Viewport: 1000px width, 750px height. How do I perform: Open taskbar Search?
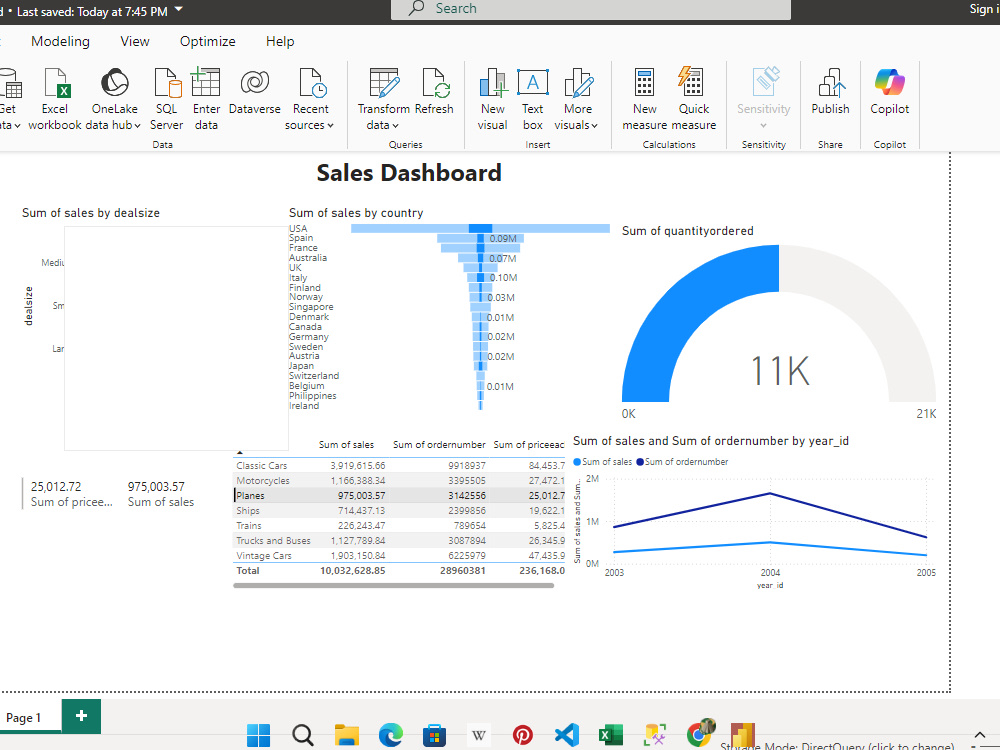click(x=303, y=735)
